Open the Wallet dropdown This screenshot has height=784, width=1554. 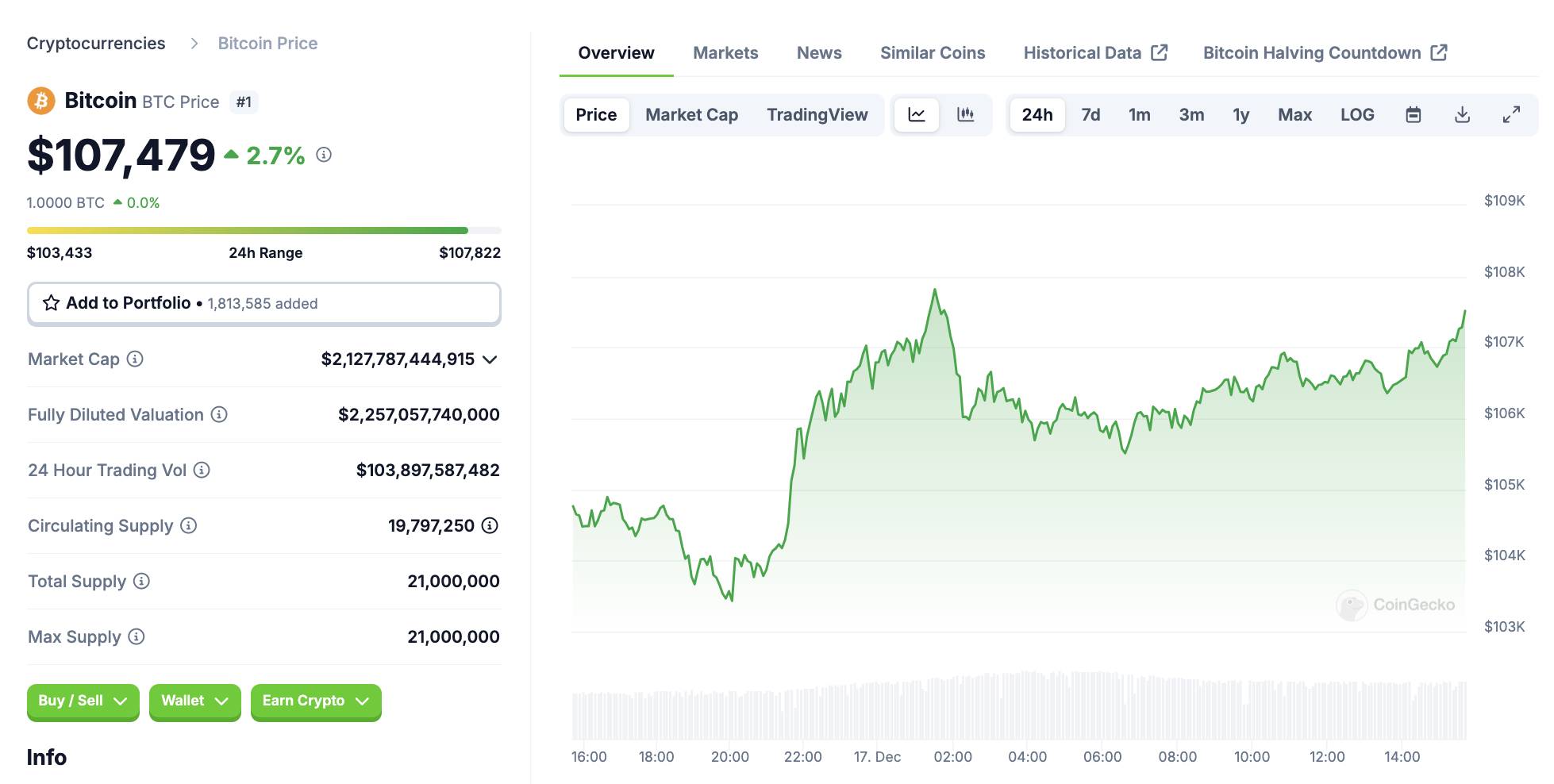[x=195, y=701]
